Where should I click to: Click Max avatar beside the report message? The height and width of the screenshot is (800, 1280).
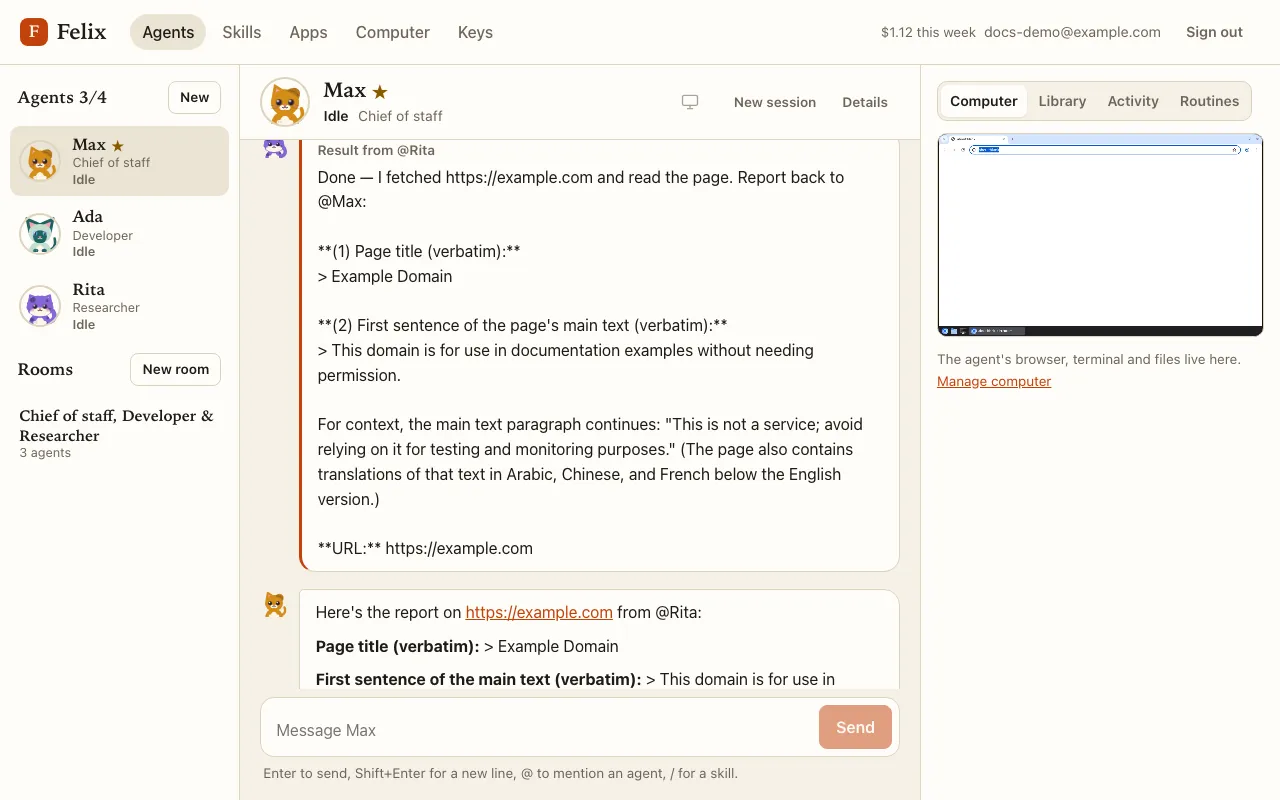click(275, 605)
